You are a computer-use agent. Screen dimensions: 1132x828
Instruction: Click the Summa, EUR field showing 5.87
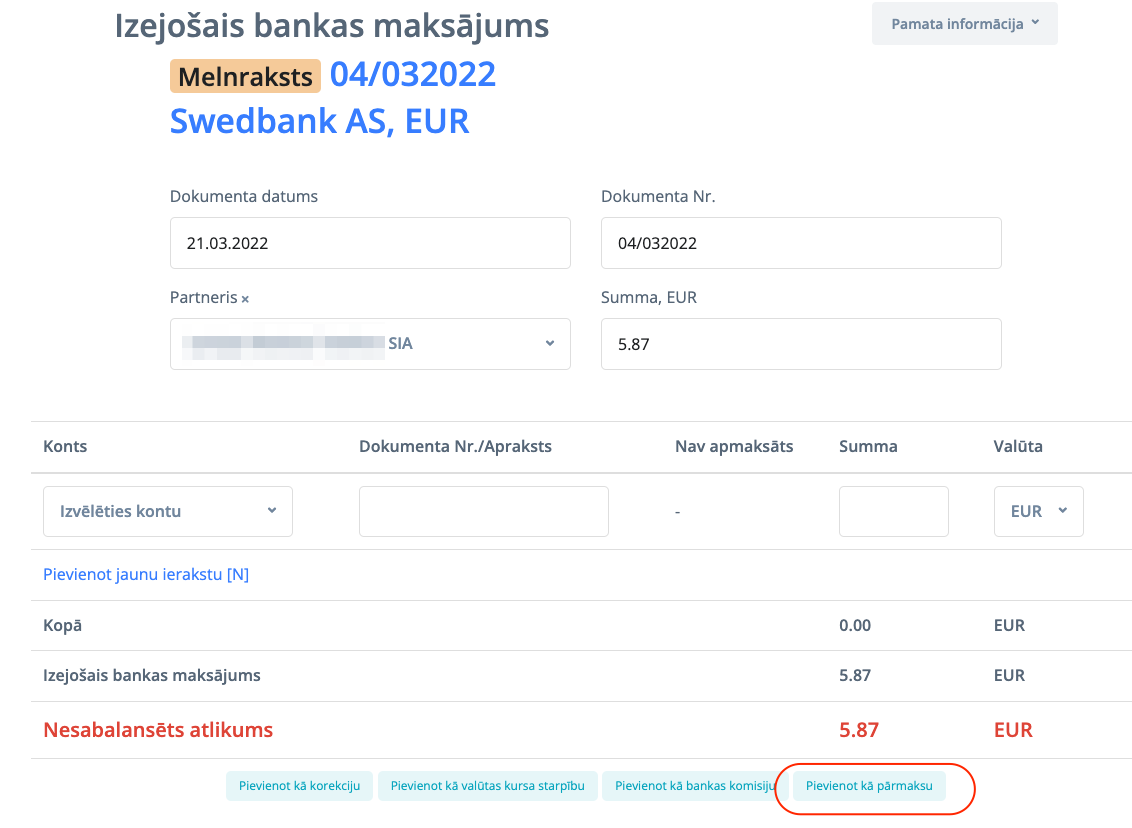pos(800,344)
